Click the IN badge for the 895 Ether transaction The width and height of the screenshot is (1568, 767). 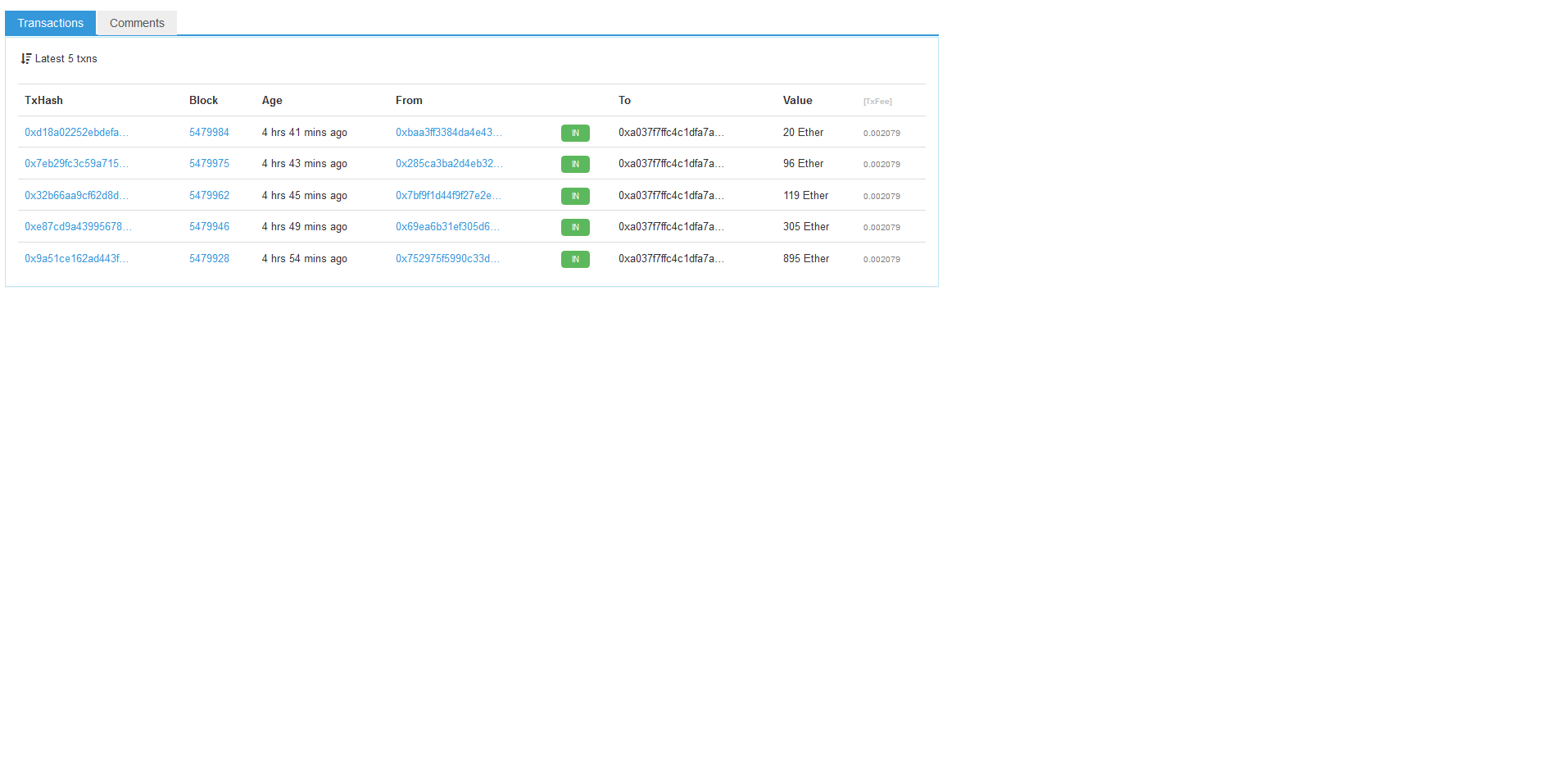575,260
